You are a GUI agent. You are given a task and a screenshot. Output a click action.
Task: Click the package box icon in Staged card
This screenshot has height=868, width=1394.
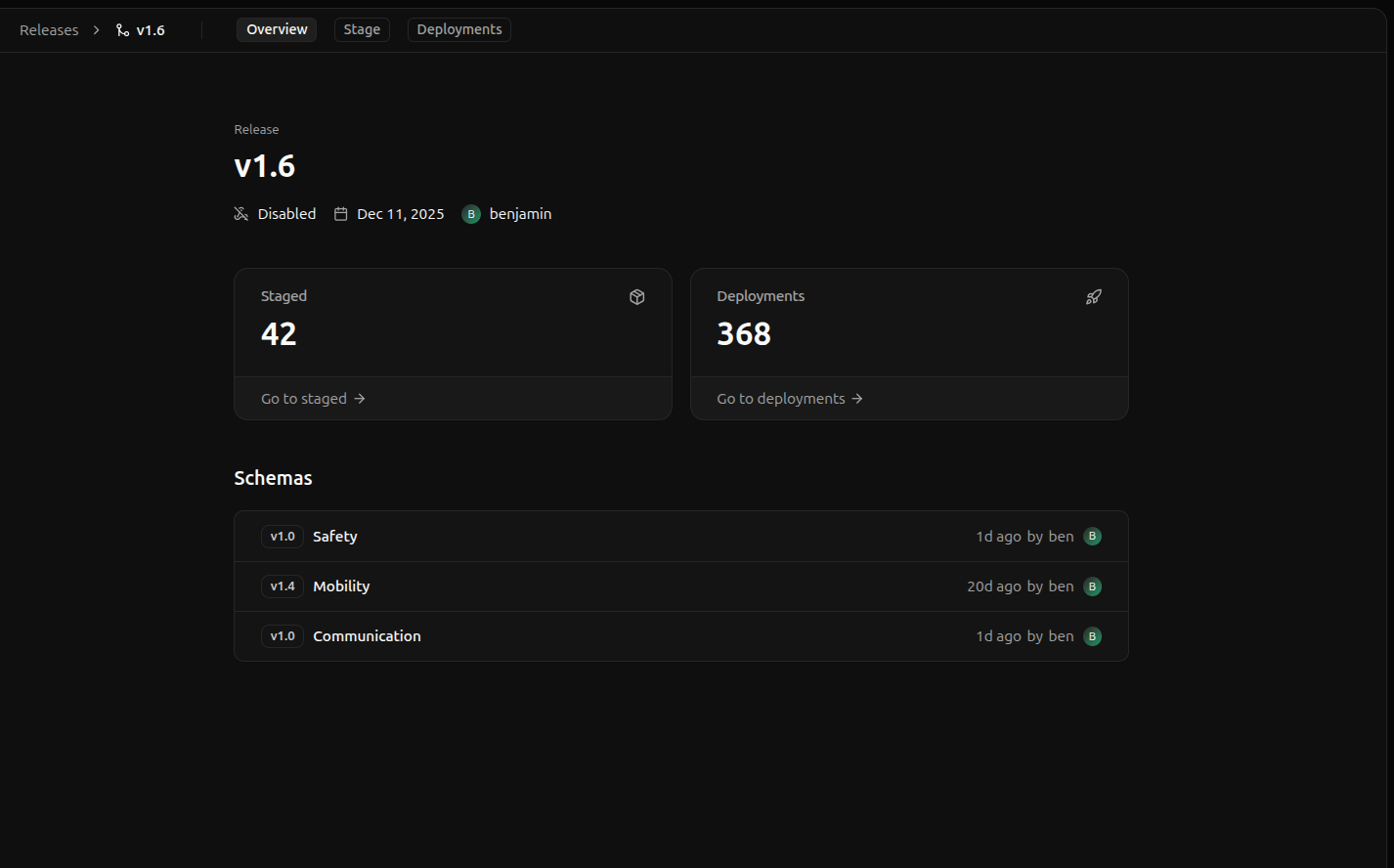(x=637, y=297)
